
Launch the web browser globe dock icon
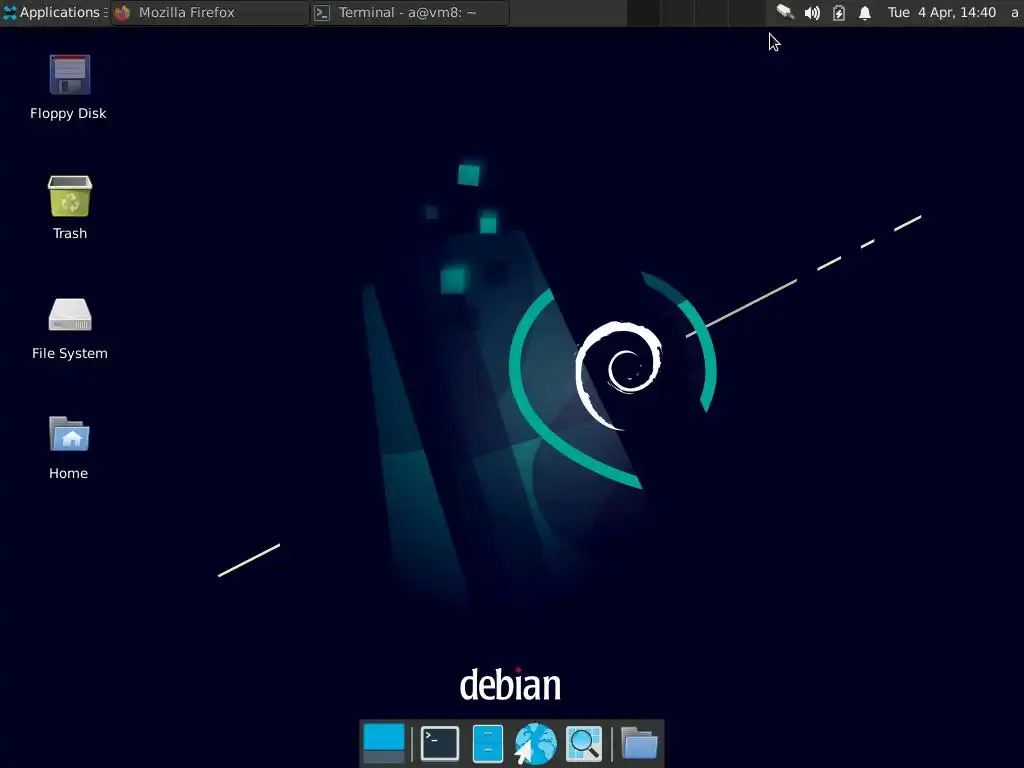pos(535,743)
